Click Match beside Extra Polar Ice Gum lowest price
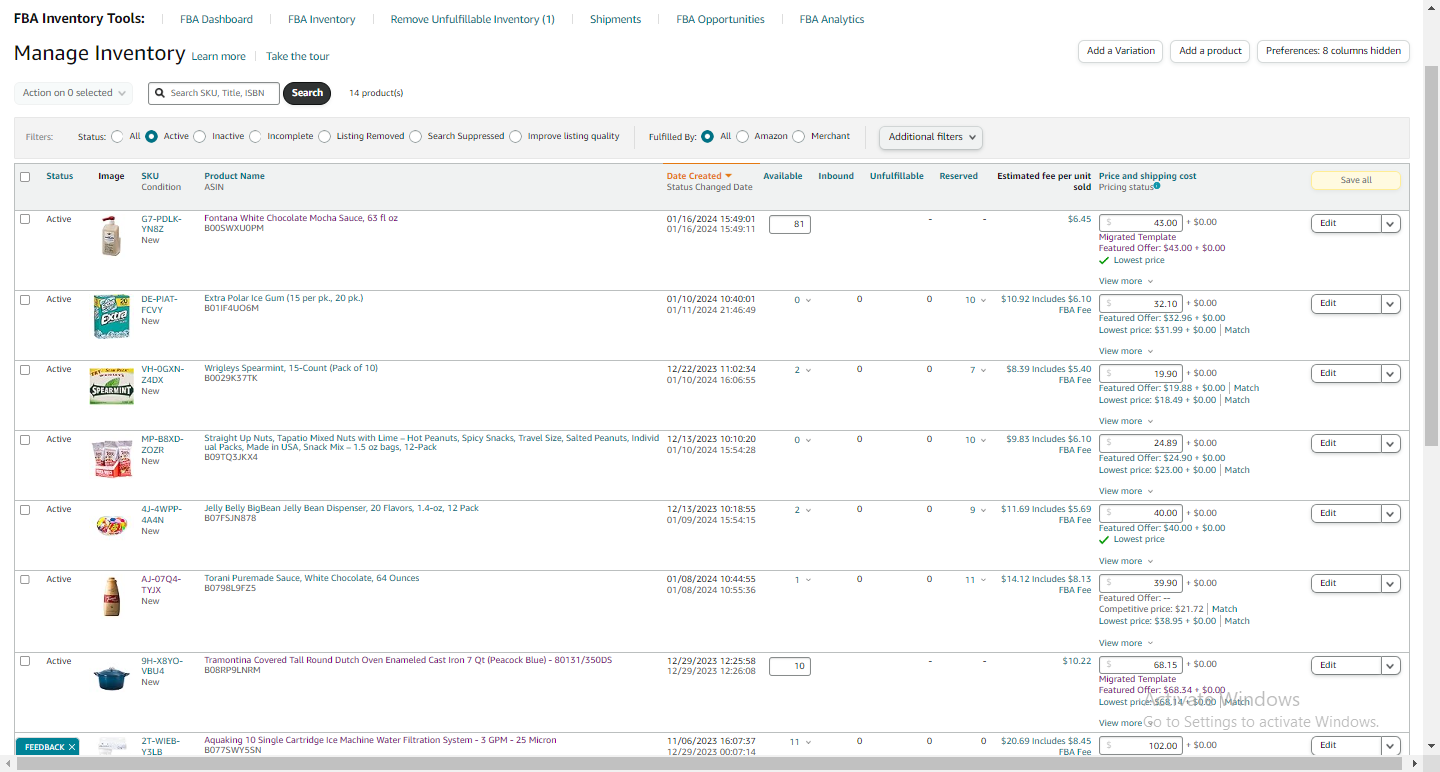This screenshot has height=772, width=1440. (x=1237, y=330)
